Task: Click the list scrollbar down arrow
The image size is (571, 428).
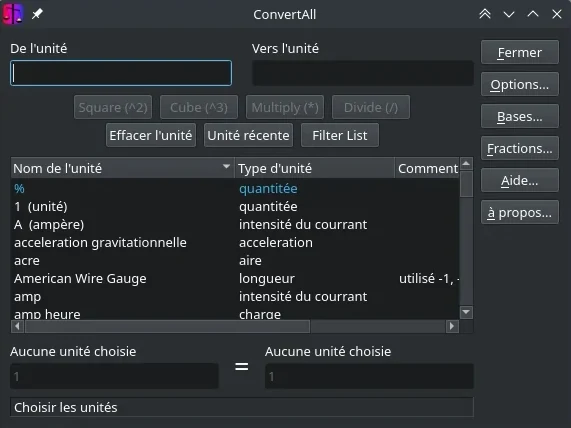Action: 466,312
